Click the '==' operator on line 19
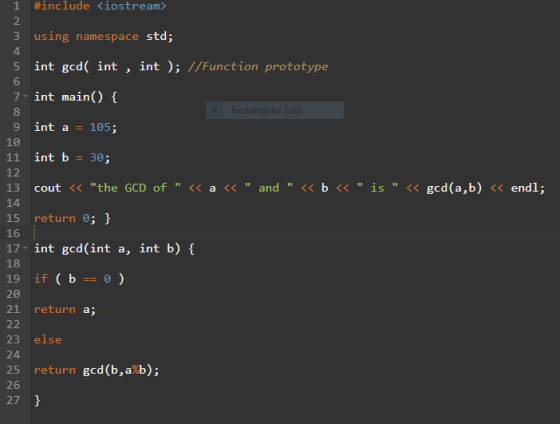Screen dimensions: 560x424 [x=90, y=279]
